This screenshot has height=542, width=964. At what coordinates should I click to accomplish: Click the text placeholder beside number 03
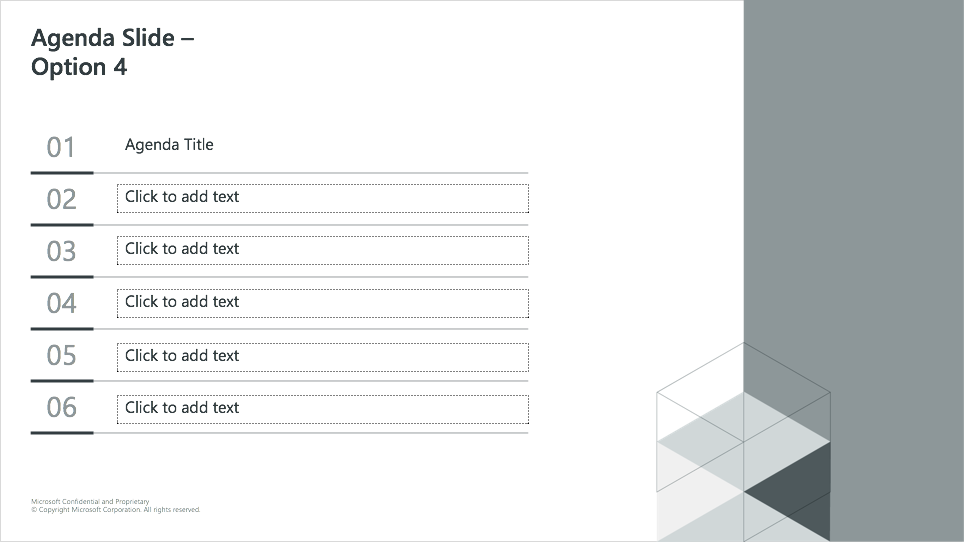[x=323, y=251]
